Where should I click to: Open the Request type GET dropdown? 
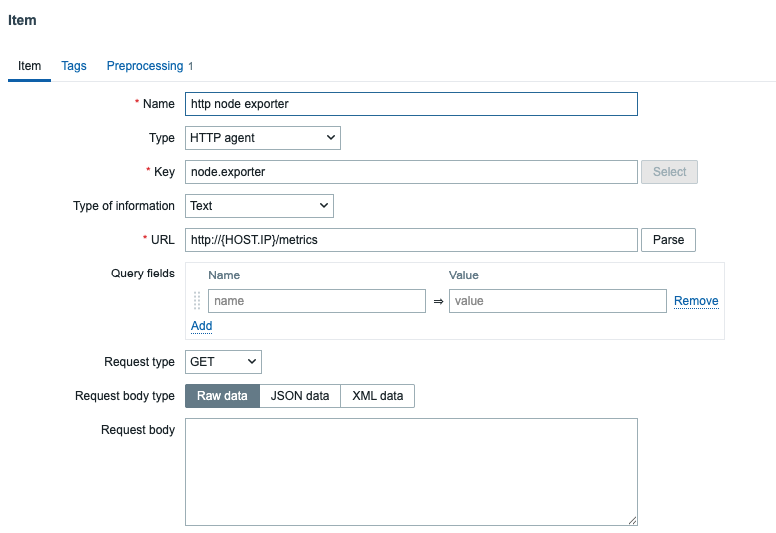tap(223, 362)
